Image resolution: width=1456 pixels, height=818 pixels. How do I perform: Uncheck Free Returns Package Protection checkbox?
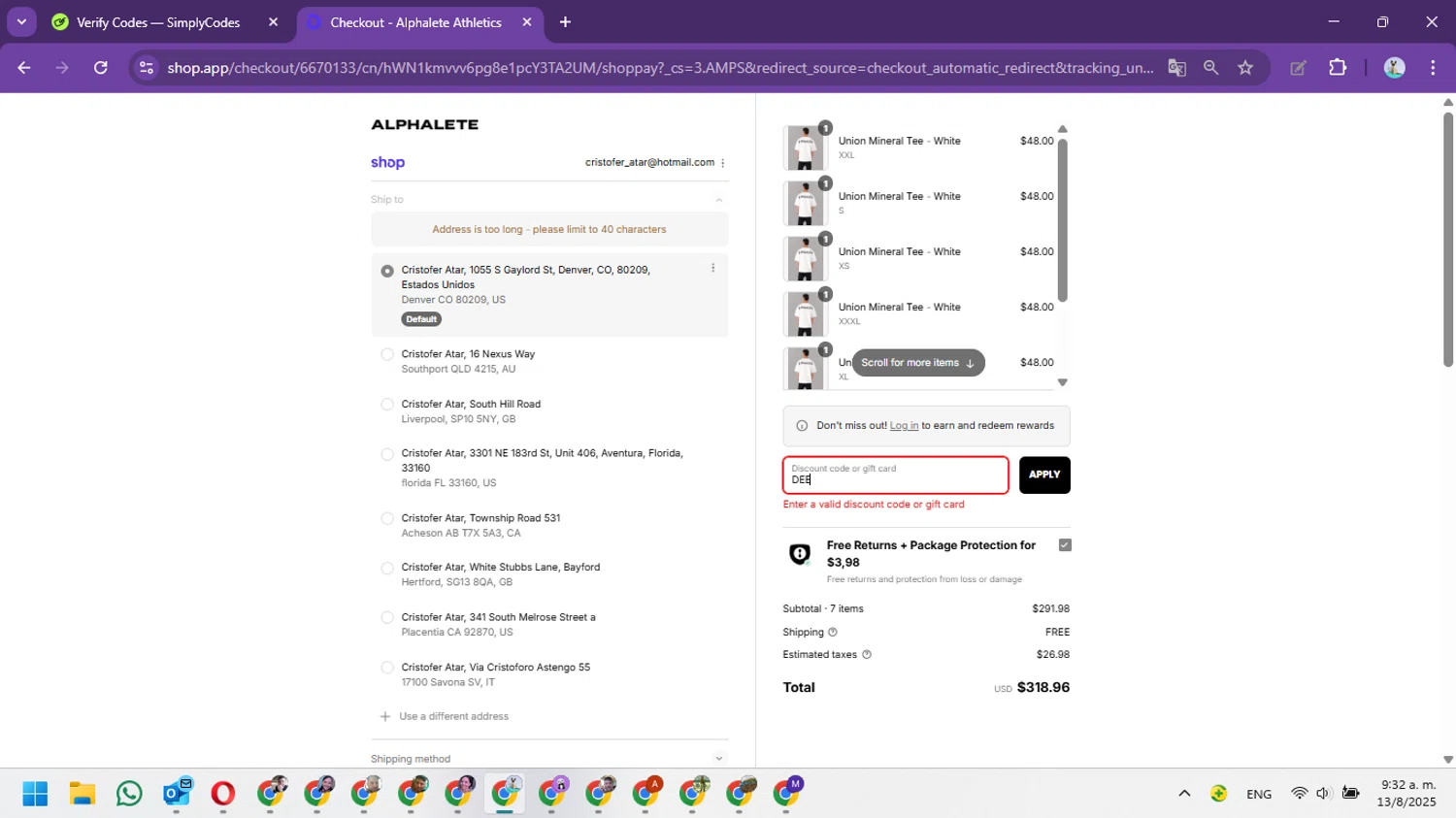point(1065,545)
